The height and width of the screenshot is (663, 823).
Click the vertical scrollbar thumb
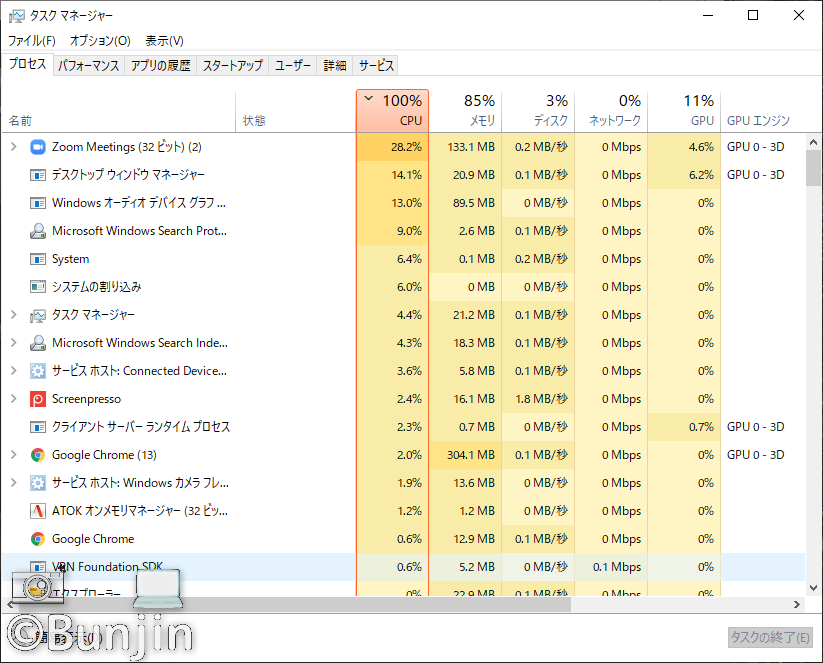click(813, 168)
